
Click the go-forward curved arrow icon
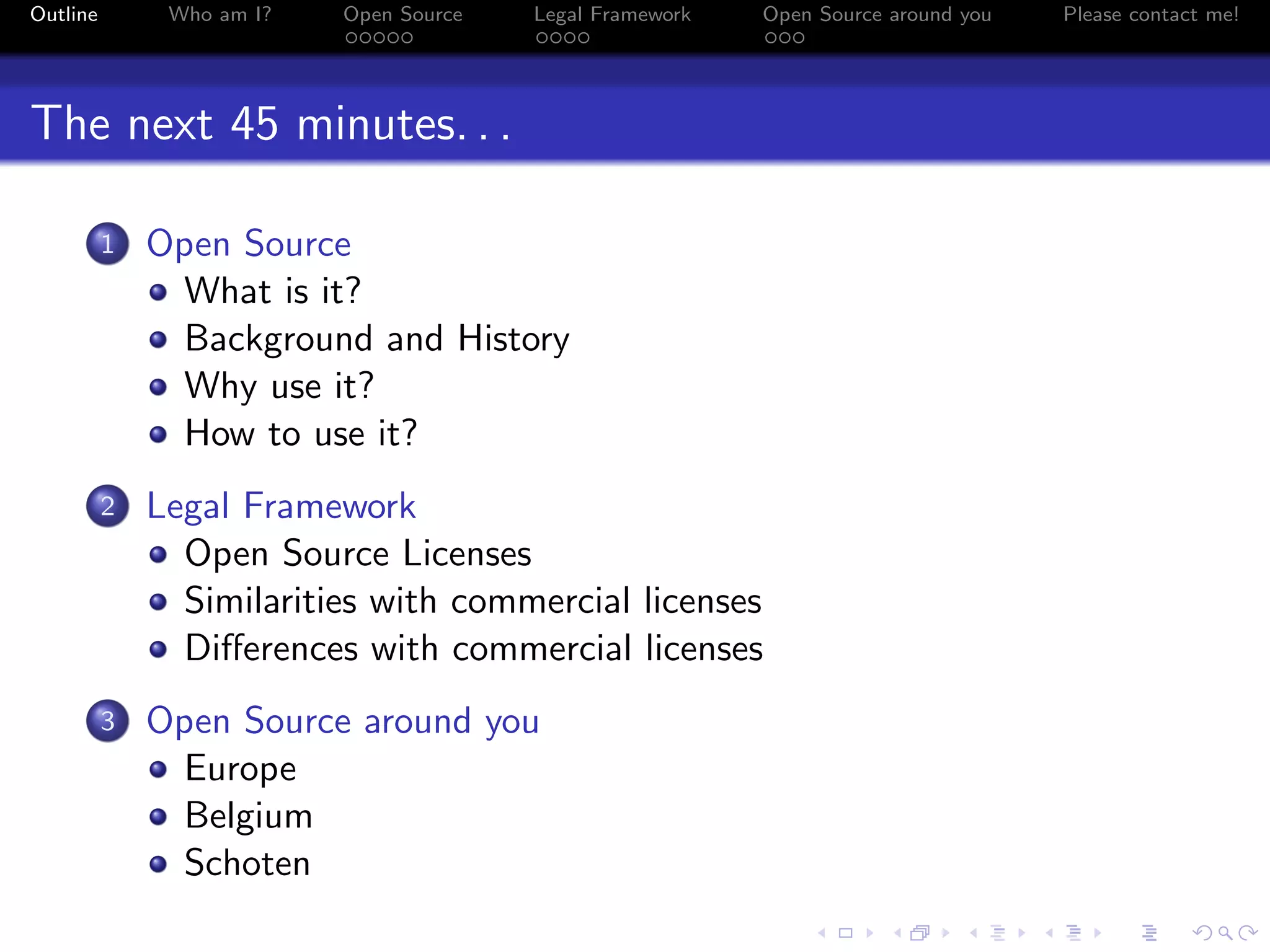(x=1248, y=933)
